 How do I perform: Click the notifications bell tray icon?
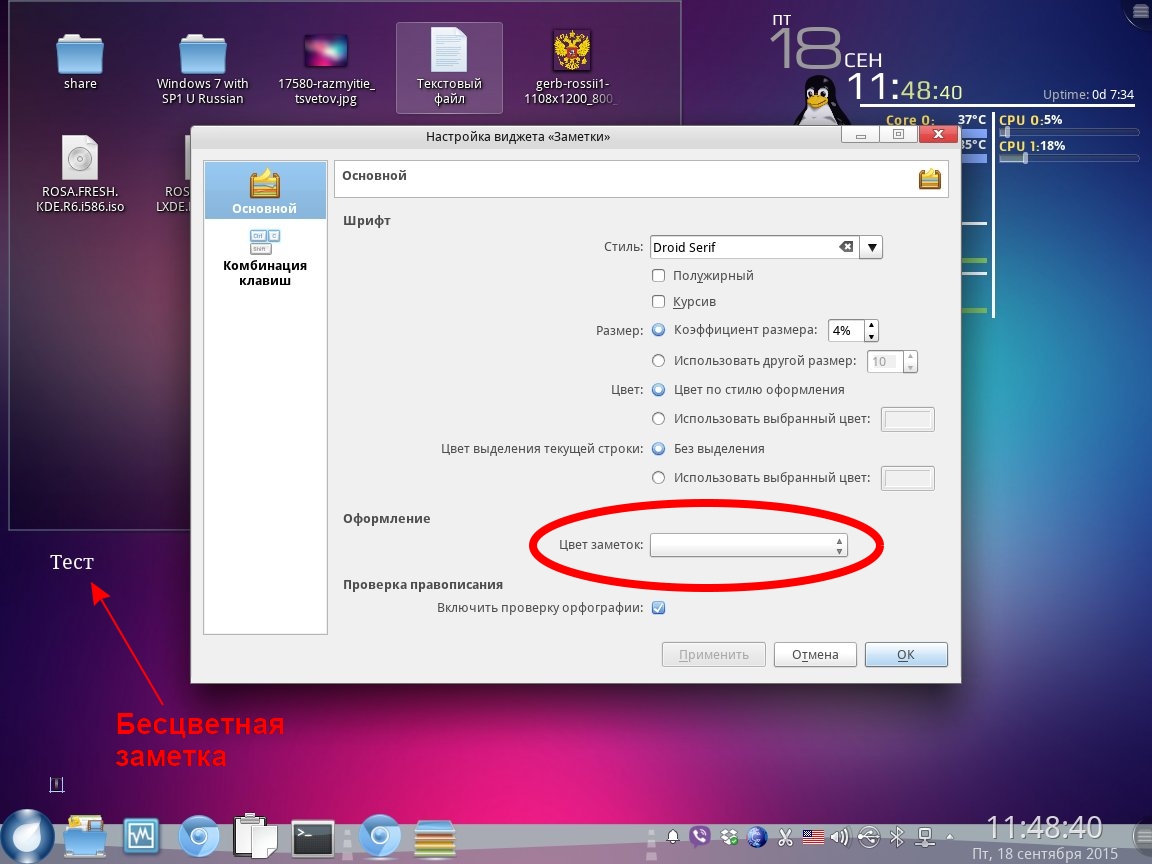672,836
